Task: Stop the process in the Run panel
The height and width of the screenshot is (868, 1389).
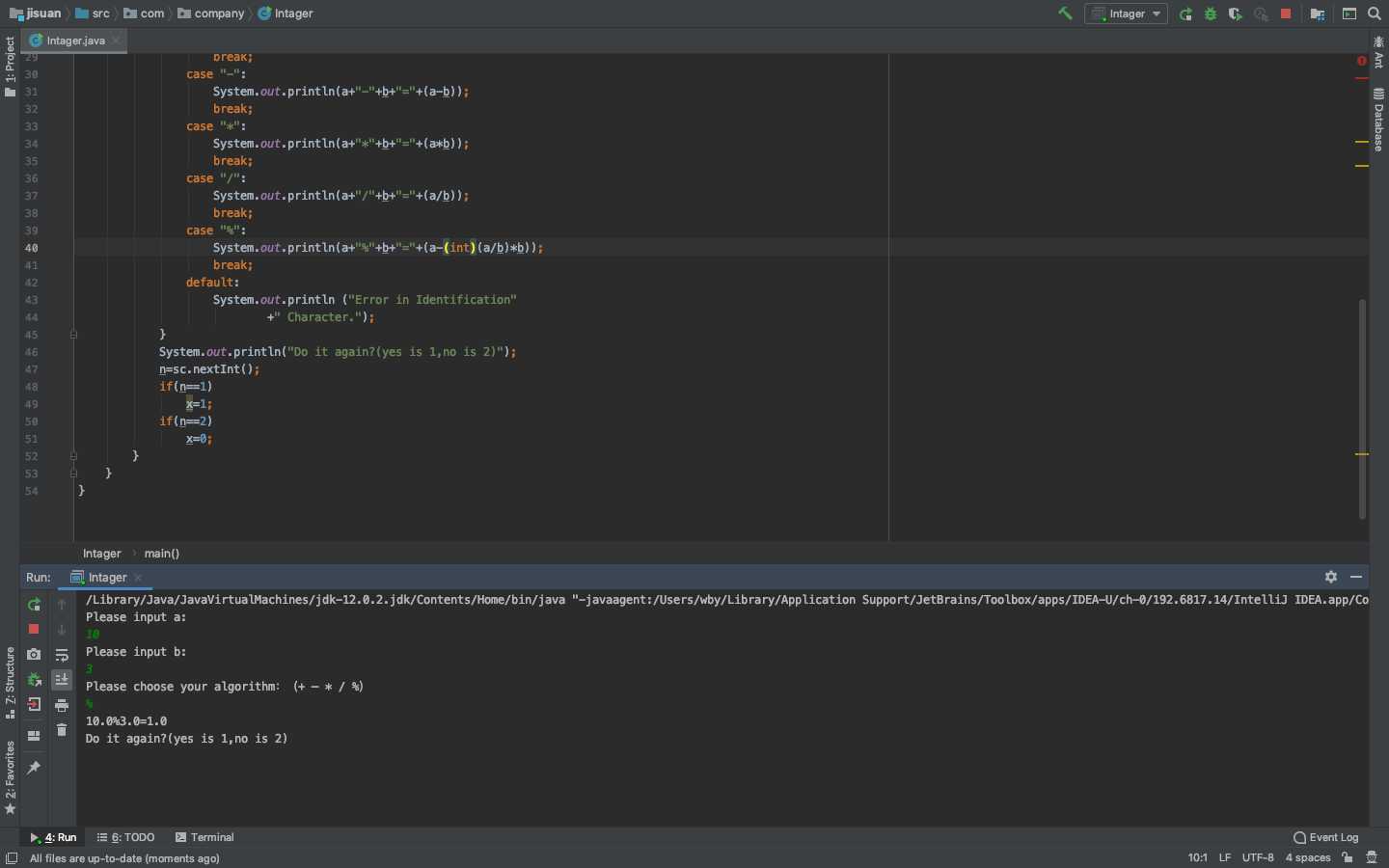Action: [x=34, y=629]
